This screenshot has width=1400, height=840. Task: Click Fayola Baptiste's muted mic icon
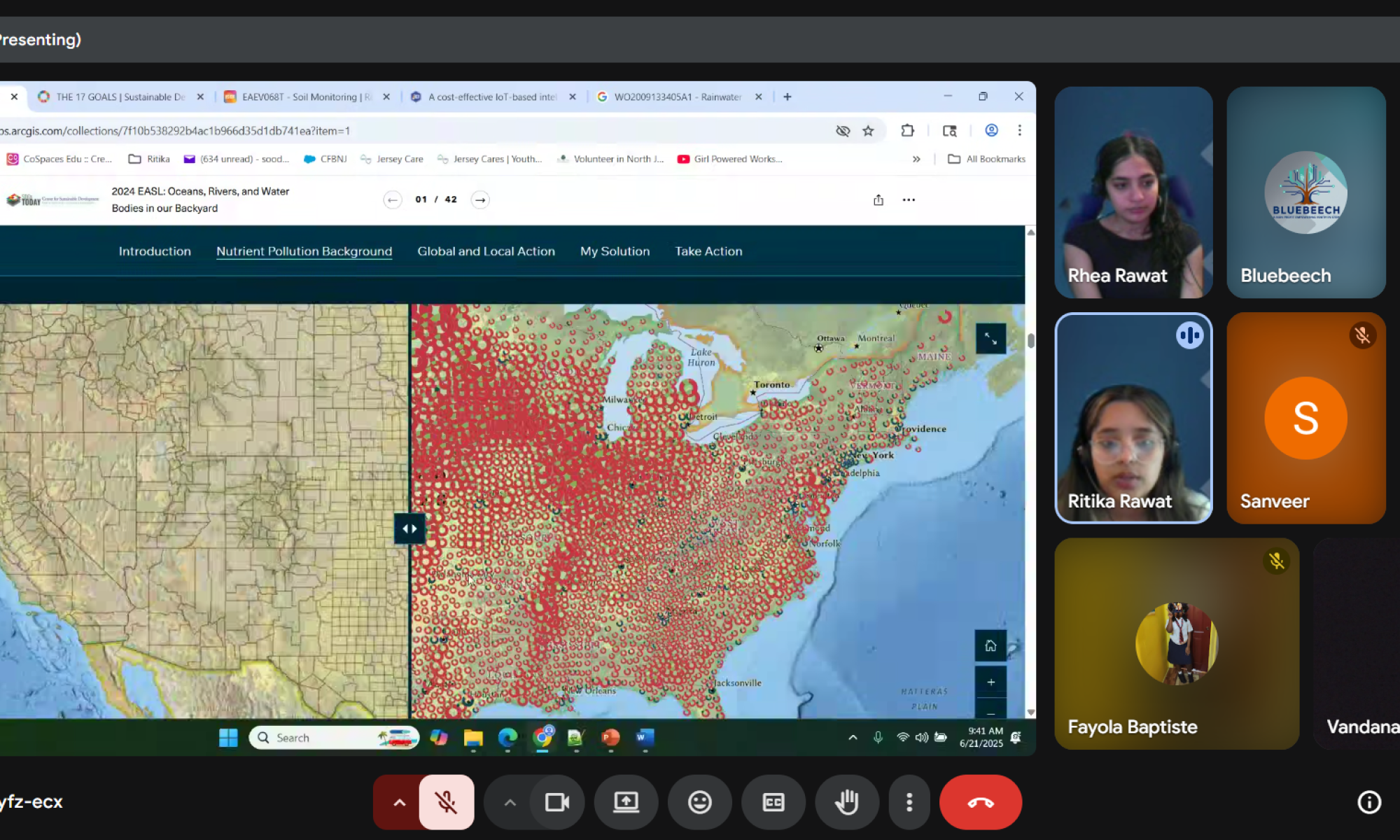pyautogui.click(x=1276, y=561)
